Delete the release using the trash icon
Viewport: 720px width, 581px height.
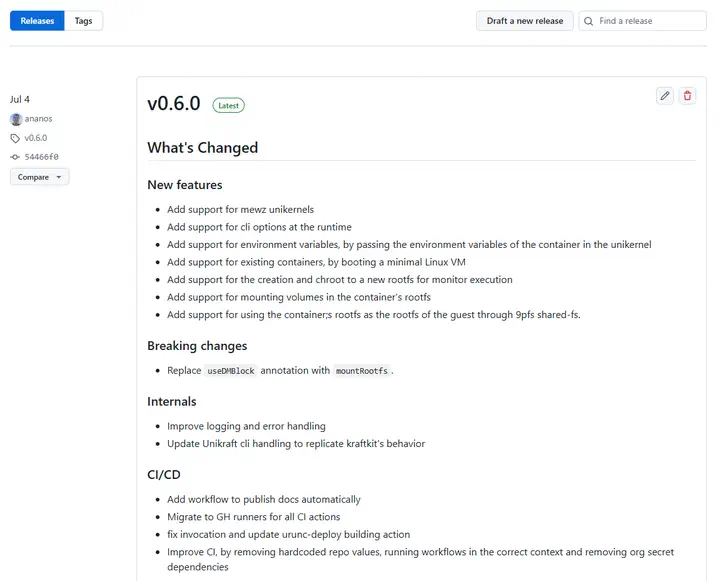click(x=687, y=96)
